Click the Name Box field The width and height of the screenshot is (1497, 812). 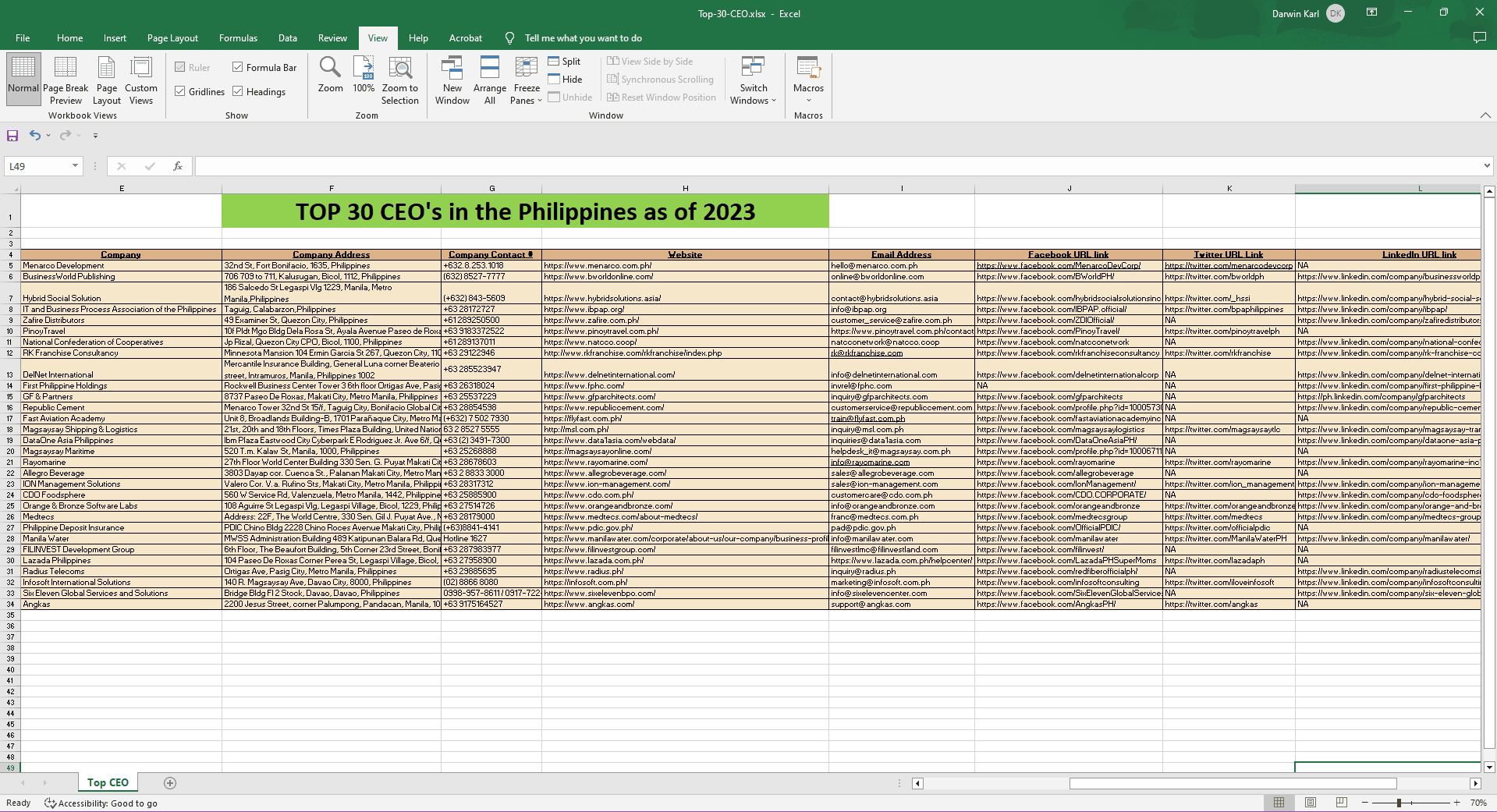pyautogui.click(x=37, y=166)
